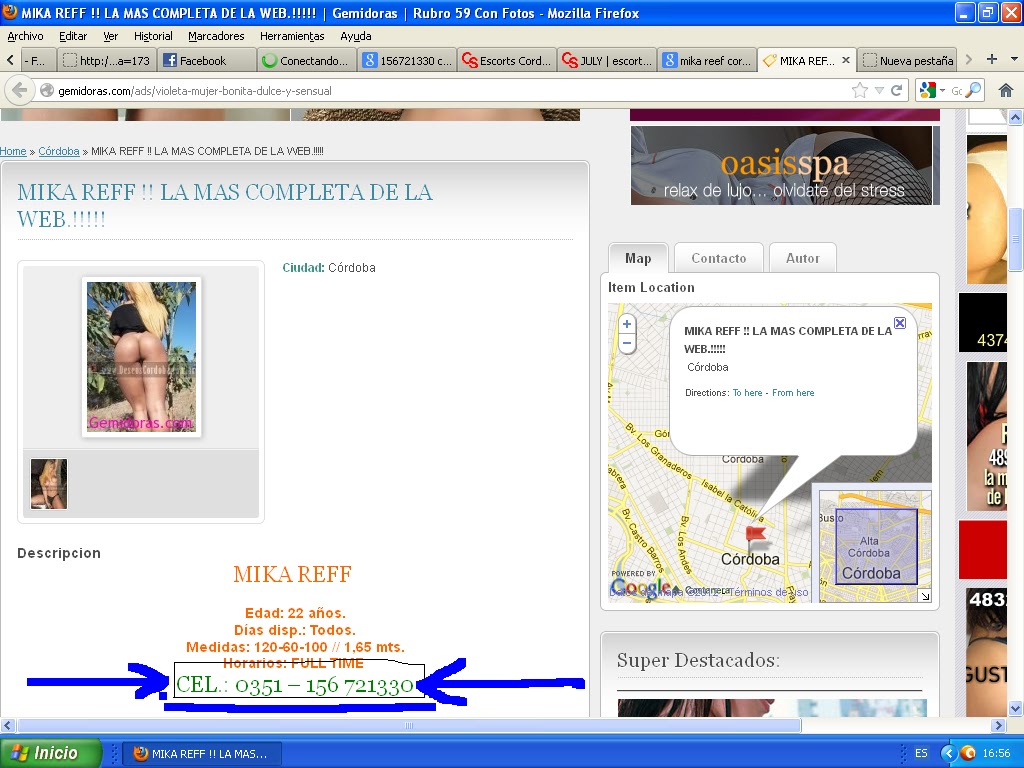Viewport: 1024px width, 768px height.
Task: Expand the system tray hidden icons
Action: 948,753
